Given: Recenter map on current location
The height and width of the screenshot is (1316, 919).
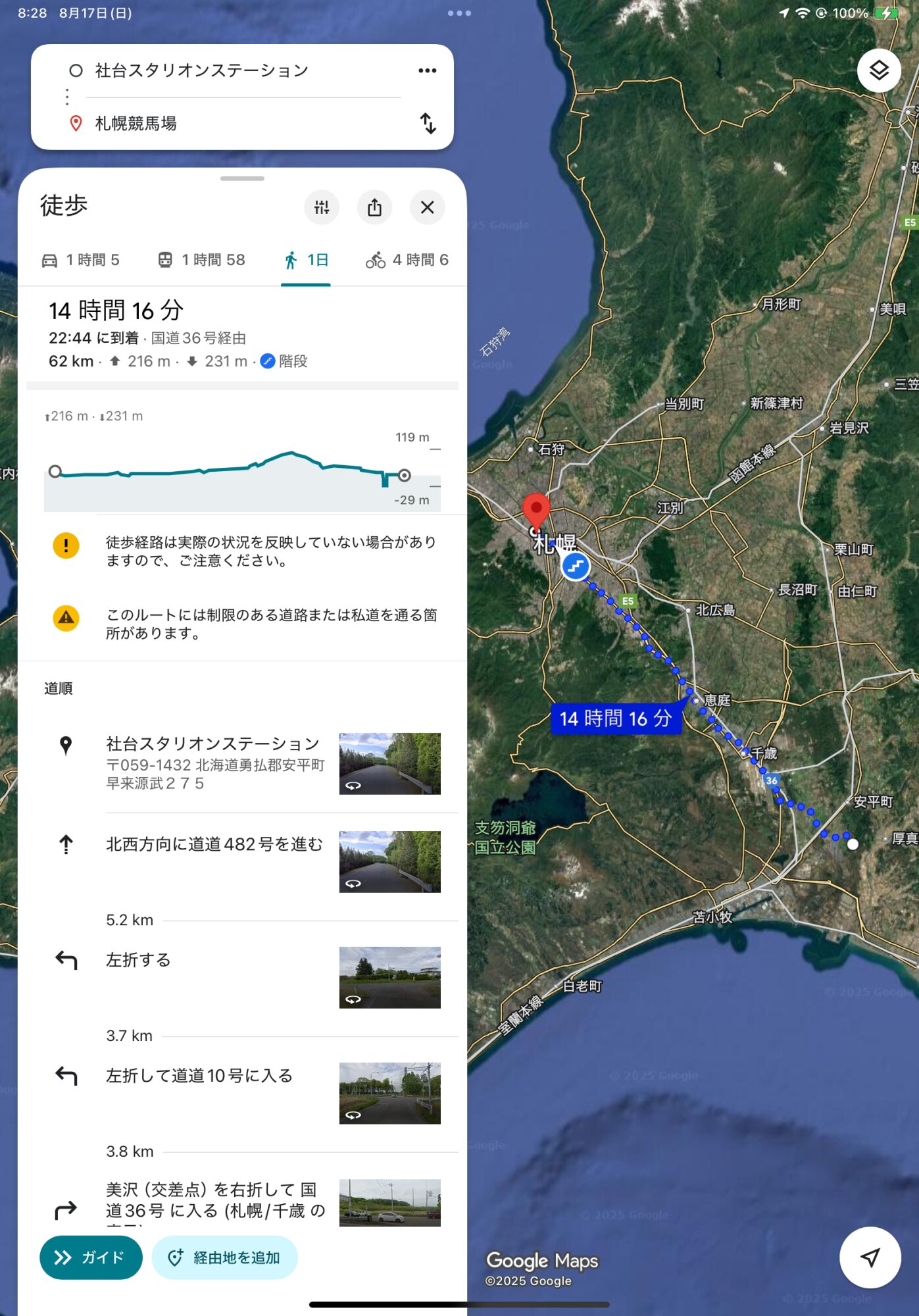Looking at the screenshot, I should [870, 1257].
